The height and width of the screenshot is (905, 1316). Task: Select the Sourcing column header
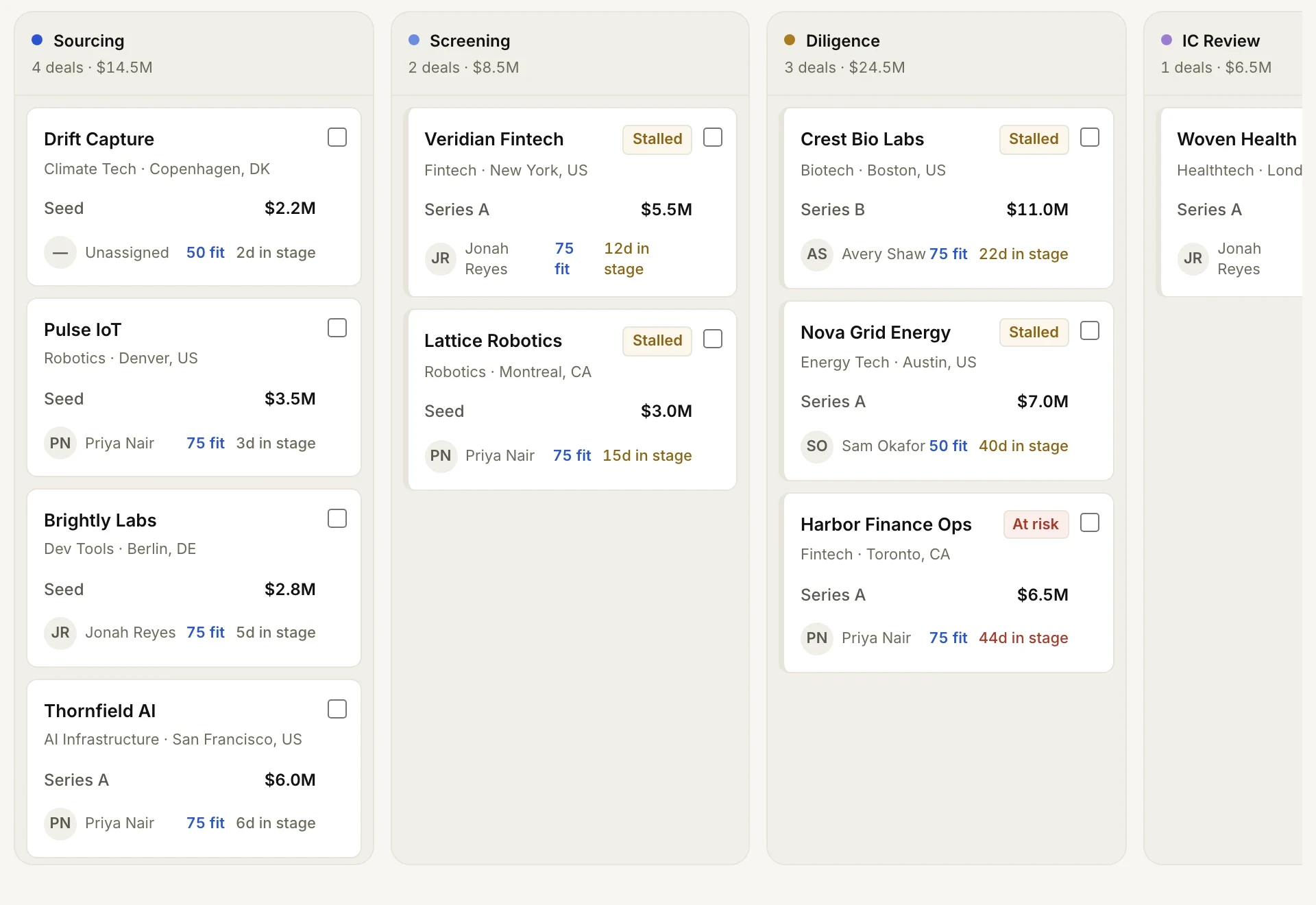click(x=194, y=53)
